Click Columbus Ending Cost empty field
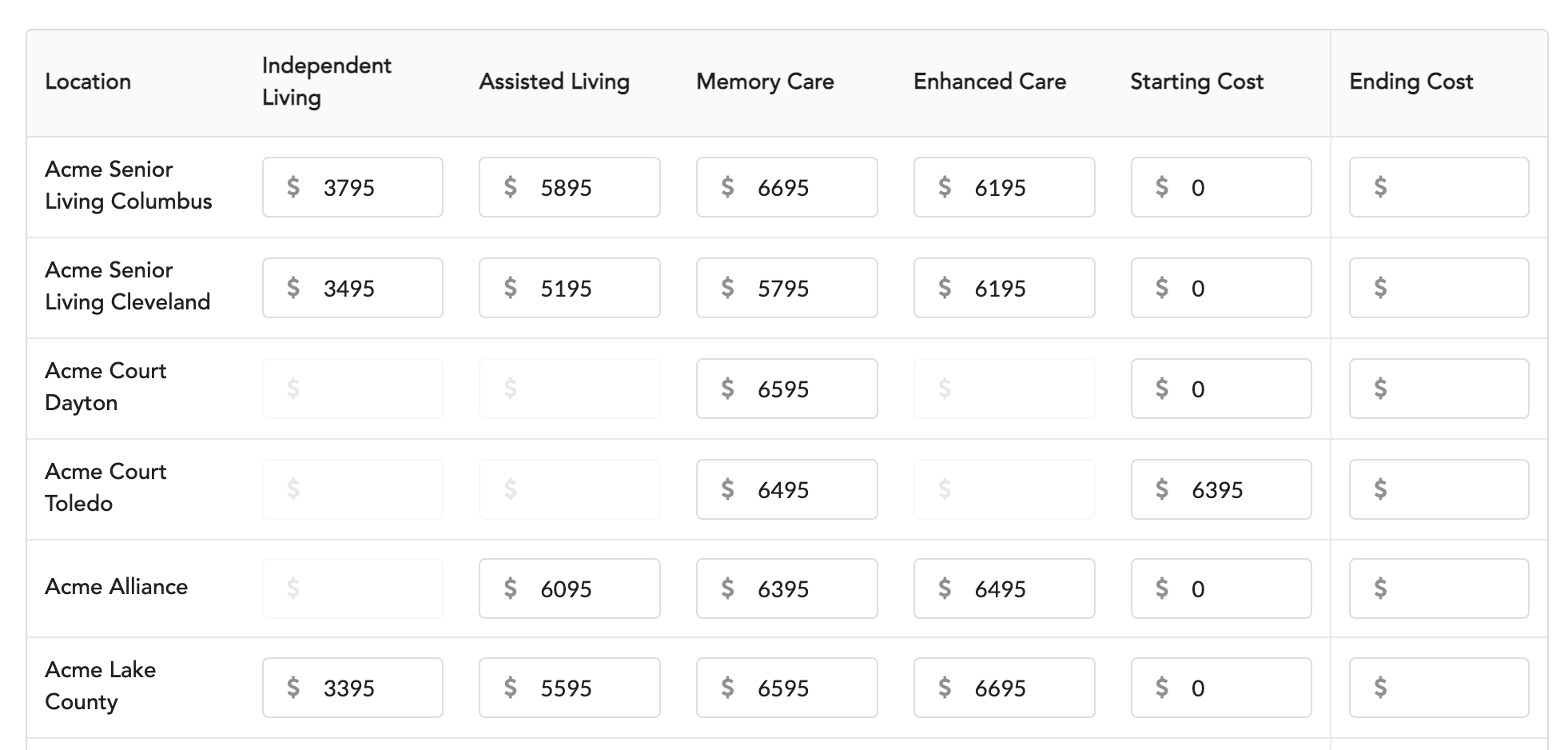The width and height of the screenshot is (1568, 750). [x=1439, y=187]
